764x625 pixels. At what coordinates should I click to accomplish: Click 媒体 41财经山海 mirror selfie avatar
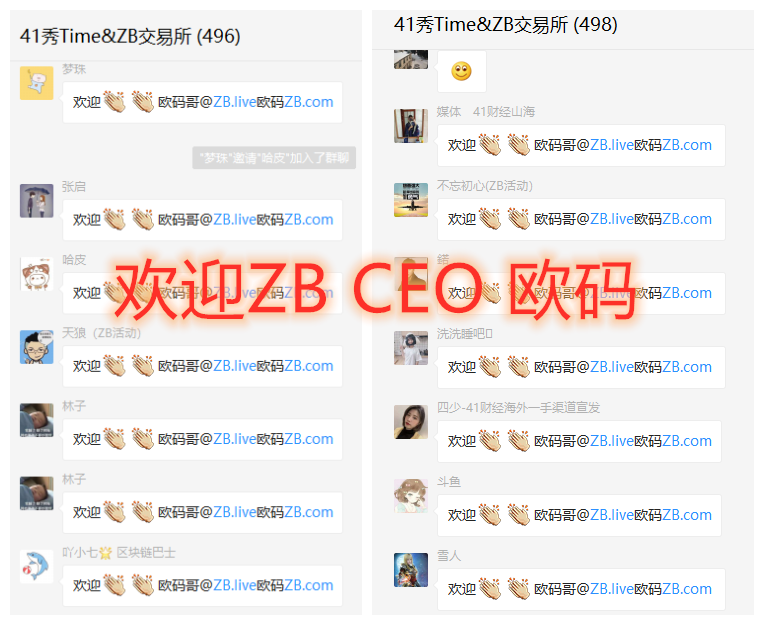tap(411, 126)
